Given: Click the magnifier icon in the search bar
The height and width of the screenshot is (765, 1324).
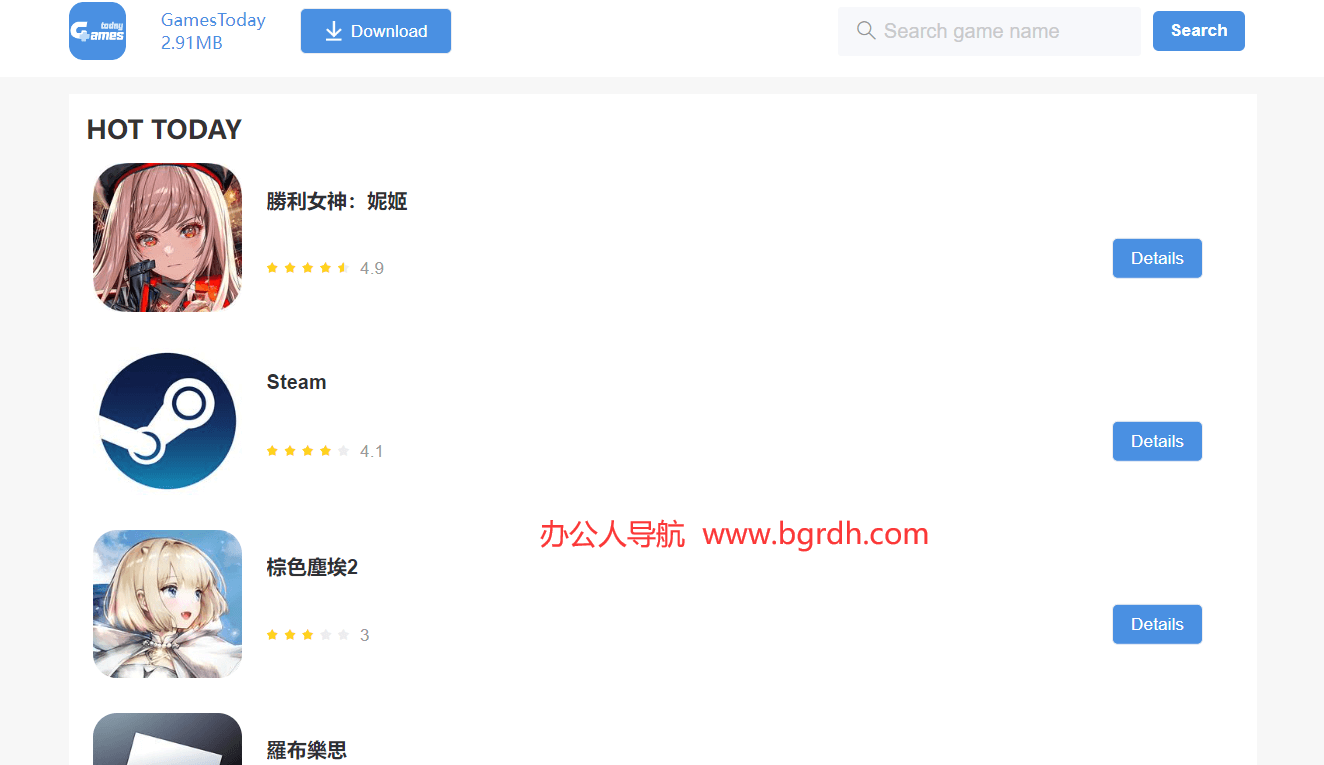Looking at the screenshot, I should point(865,31).
